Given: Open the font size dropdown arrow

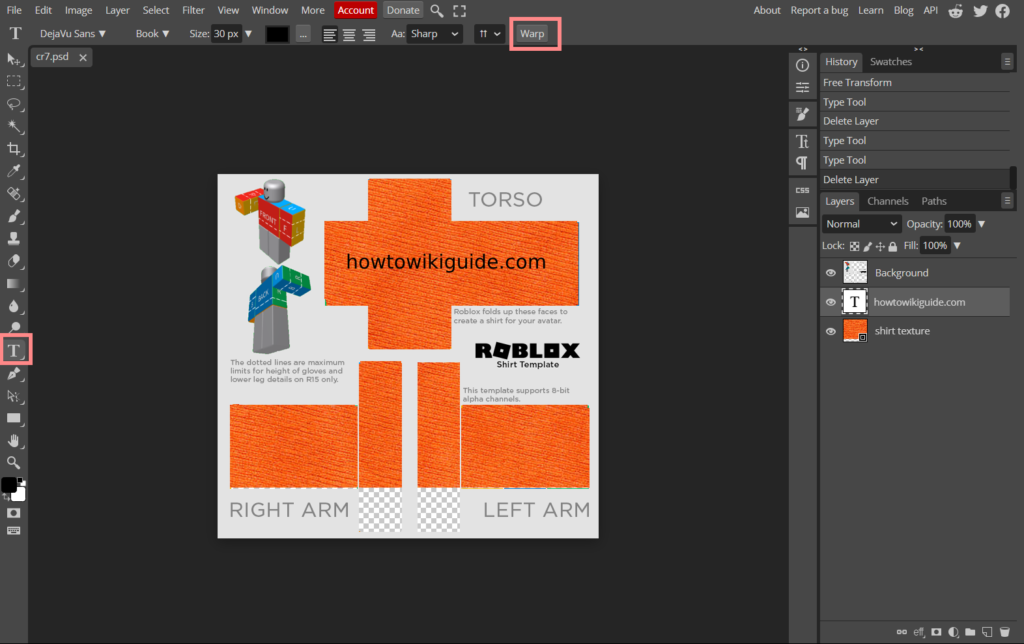Looking at the screenshot, I should [248, 34].
